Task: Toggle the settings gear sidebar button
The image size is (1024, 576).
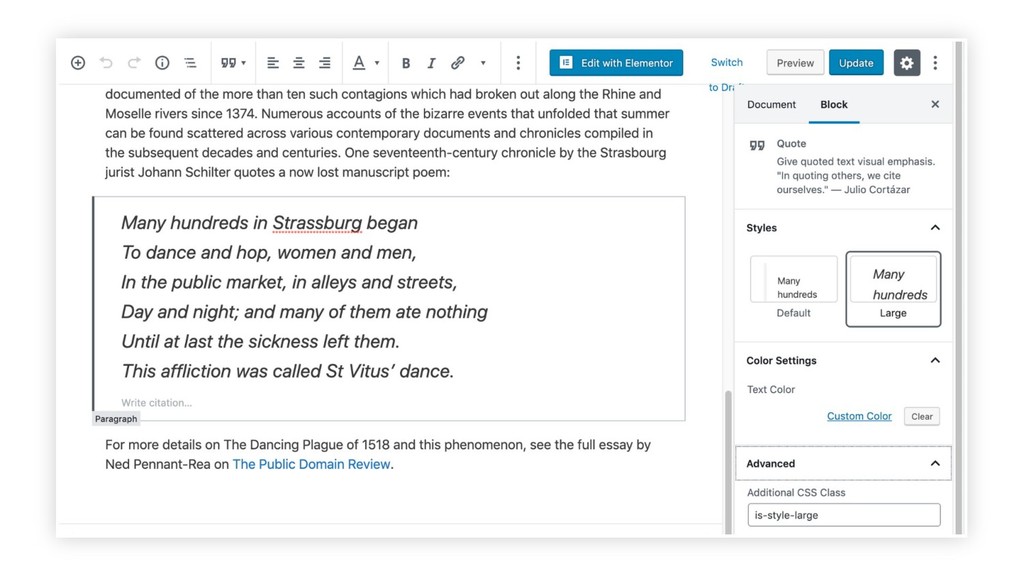Action: pyautogui.click(x=906, y=63)
